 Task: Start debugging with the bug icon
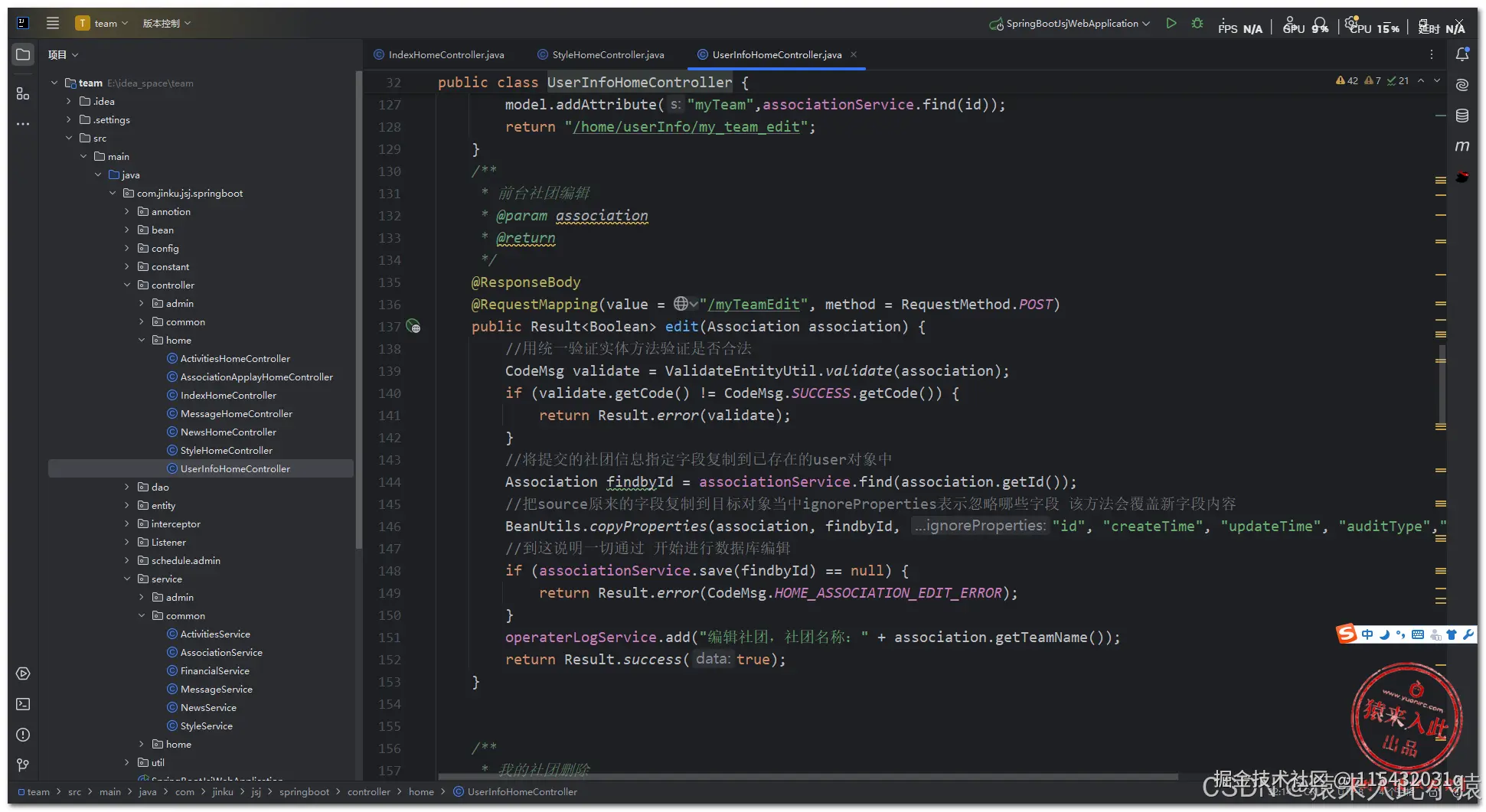pos(1197,23)
